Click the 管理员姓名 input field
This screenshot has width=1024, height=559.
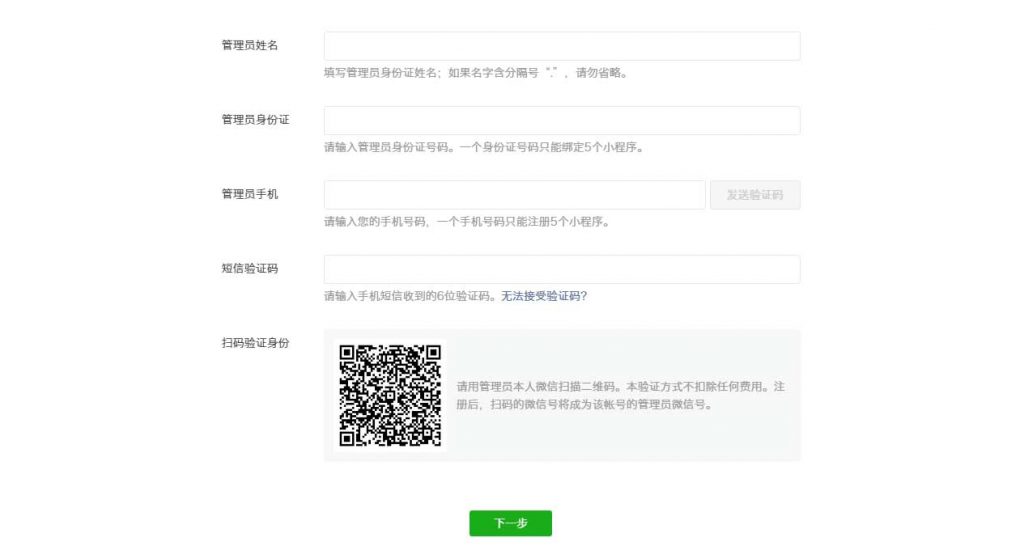coord(562,46)
